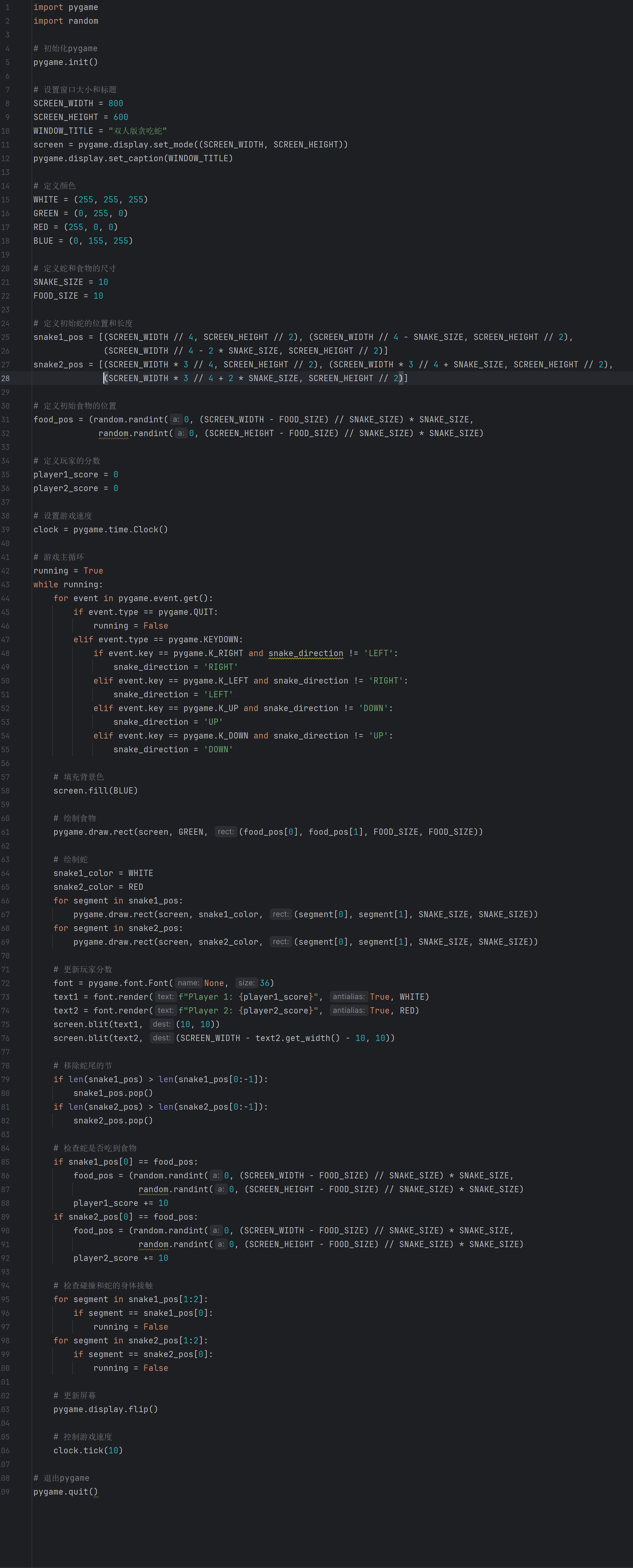
Task: Click "snake2_pos[1:2]" in collision loop
Action: click(166, 1341)
